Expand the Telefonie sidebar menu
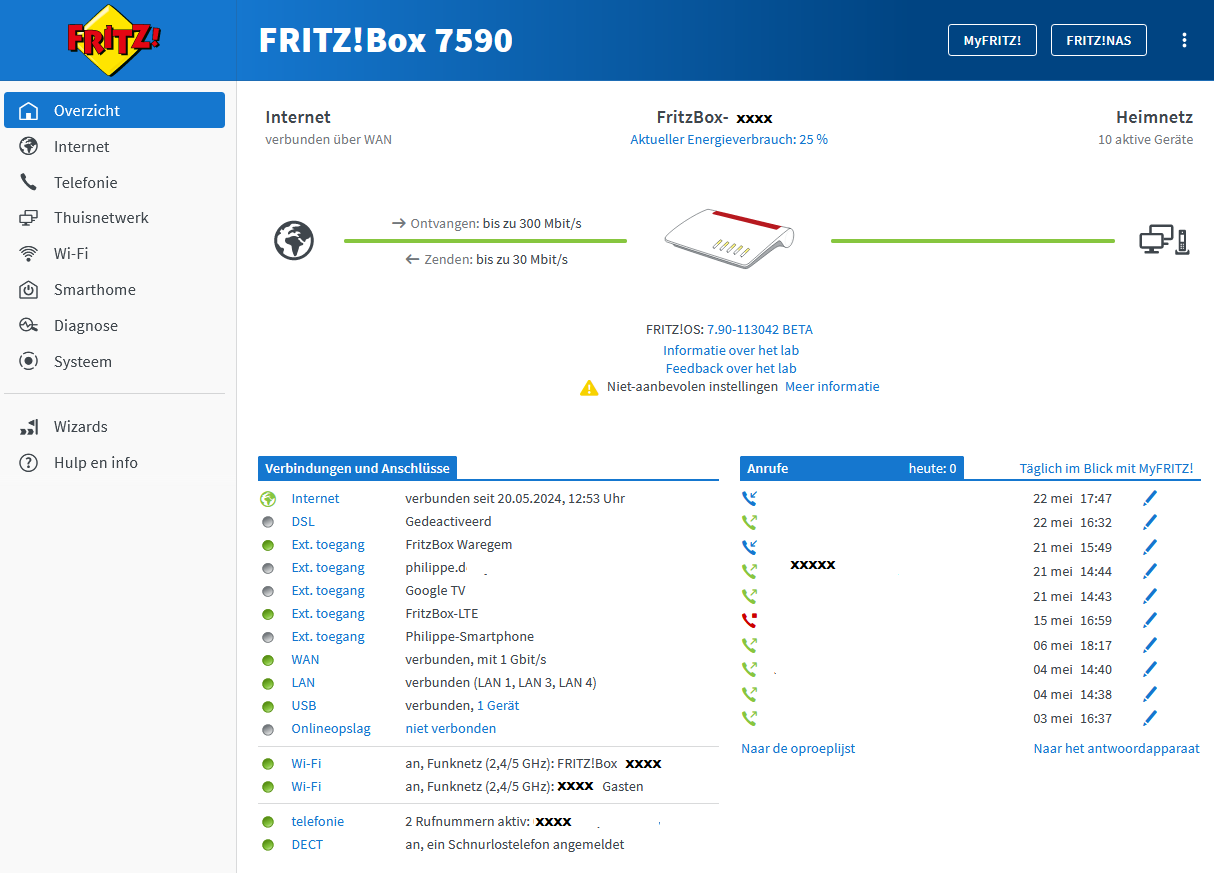This screenshot has height=873, width=1214. pos(85,183)
